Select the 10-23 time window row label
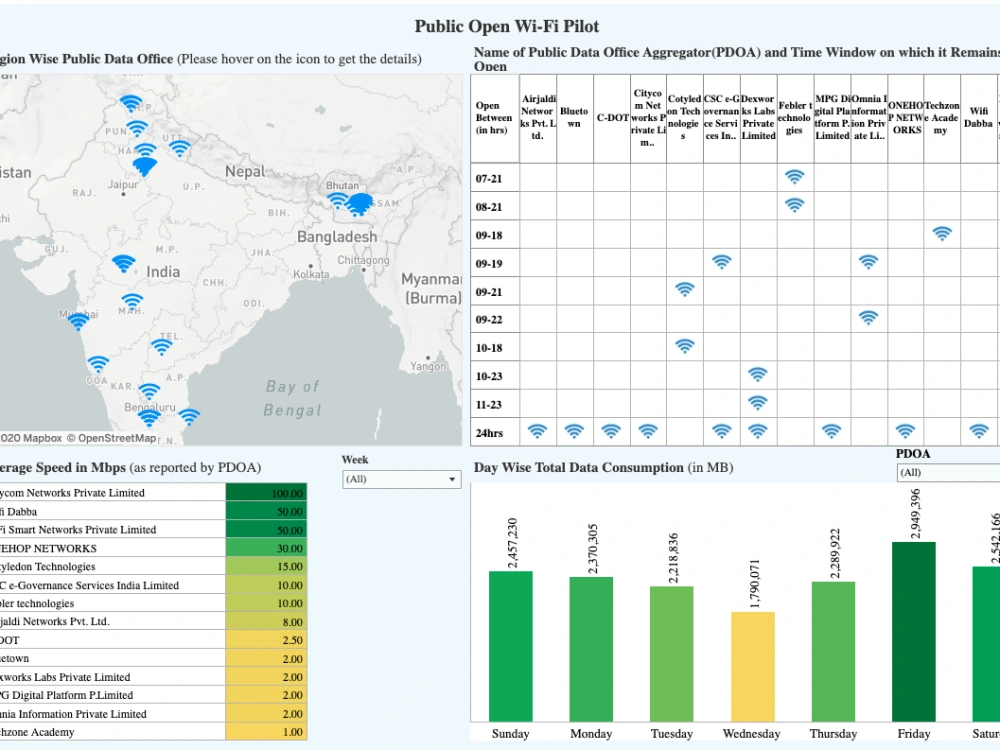Viewport: 1000px width, 750px height. (489, 376)
